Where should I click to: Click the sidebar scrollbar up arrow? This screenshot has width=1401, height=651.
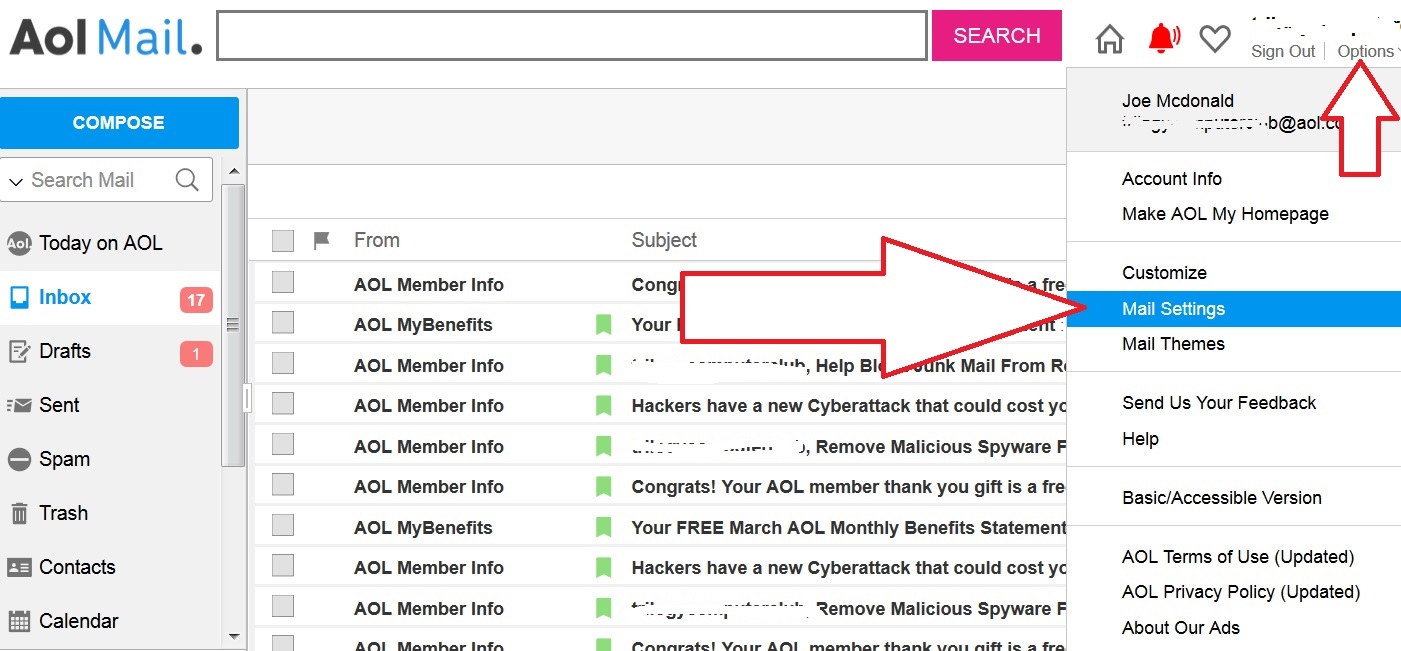(233, 171)
